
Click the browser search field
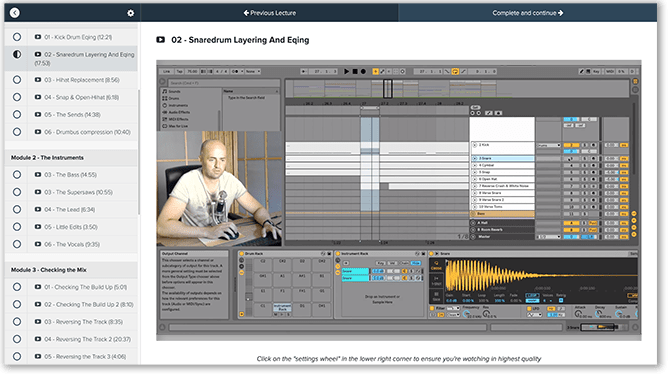point(224,83)
